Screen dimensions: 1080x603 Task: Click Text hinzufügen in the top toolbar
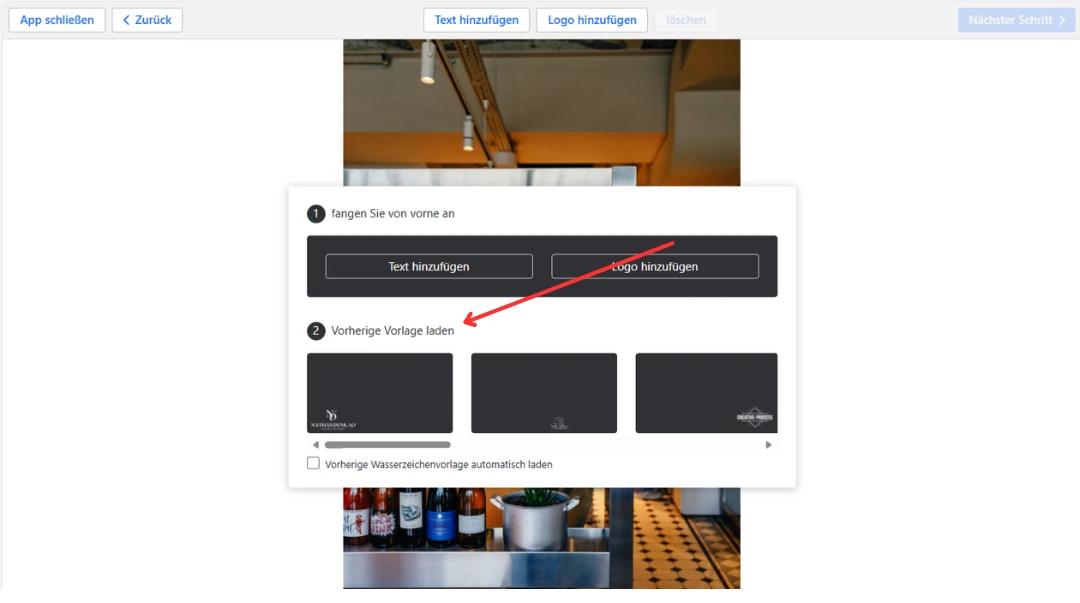tap(476, 20)
